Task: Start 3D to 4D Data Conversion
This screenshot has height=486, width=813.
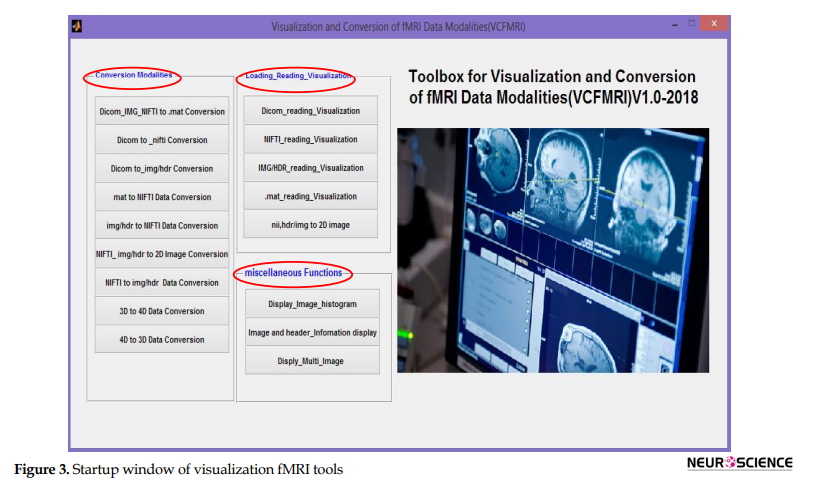Action: tap(162, 311)
